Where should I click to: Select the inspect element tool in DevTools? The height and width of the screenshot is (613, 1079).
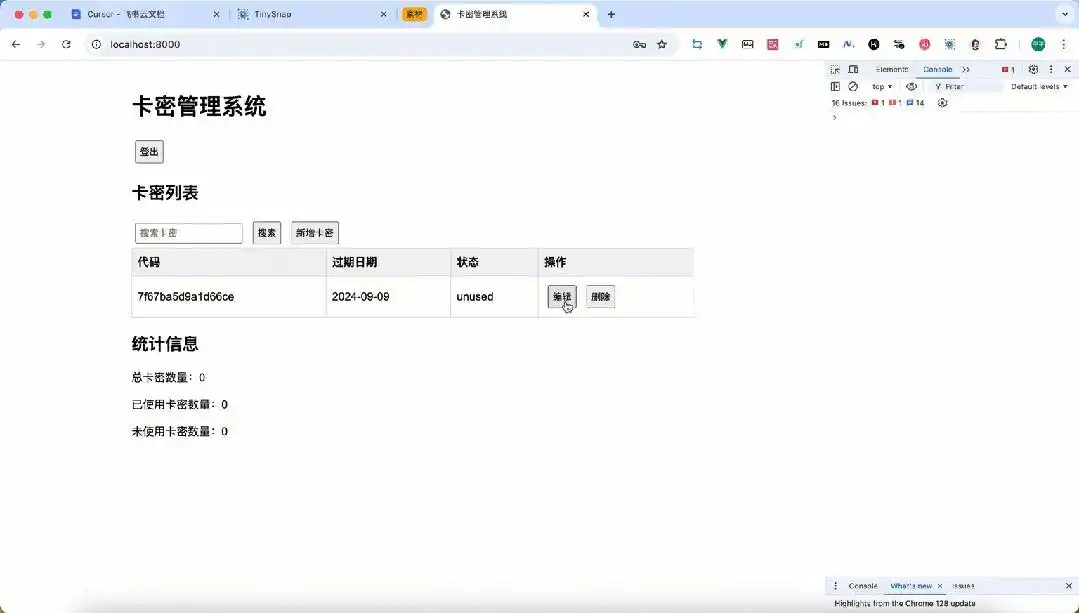point(834,70)
